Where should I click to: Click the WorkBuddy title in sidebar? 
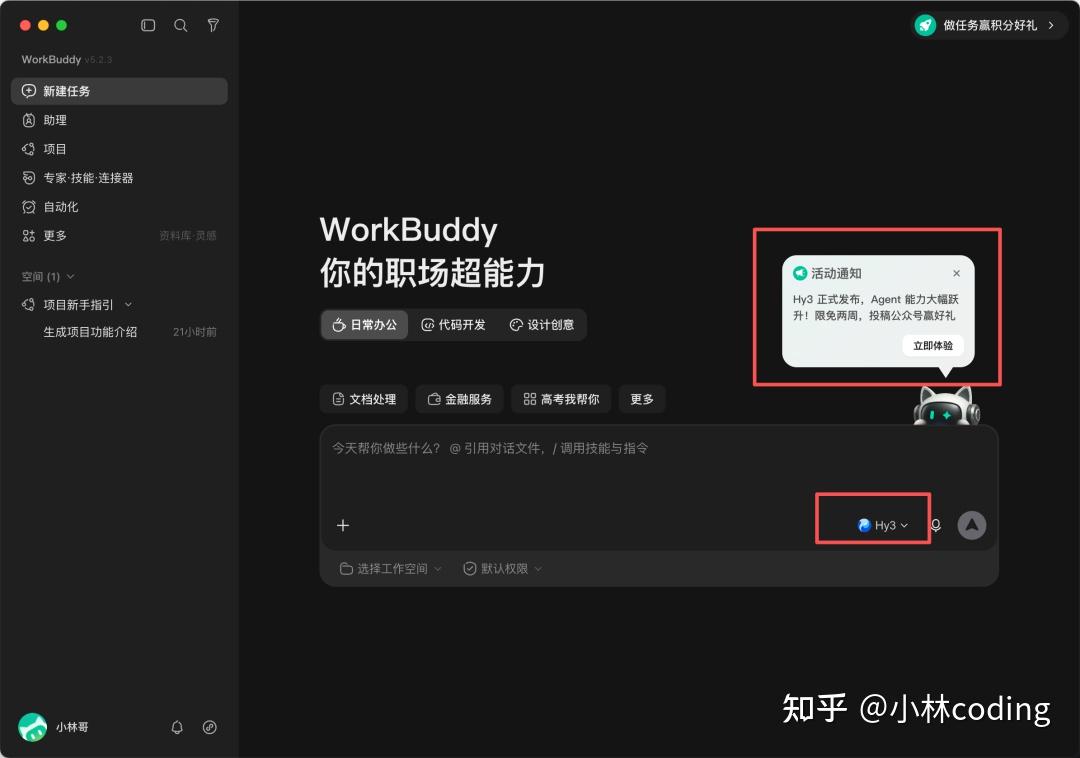[51, 59]
